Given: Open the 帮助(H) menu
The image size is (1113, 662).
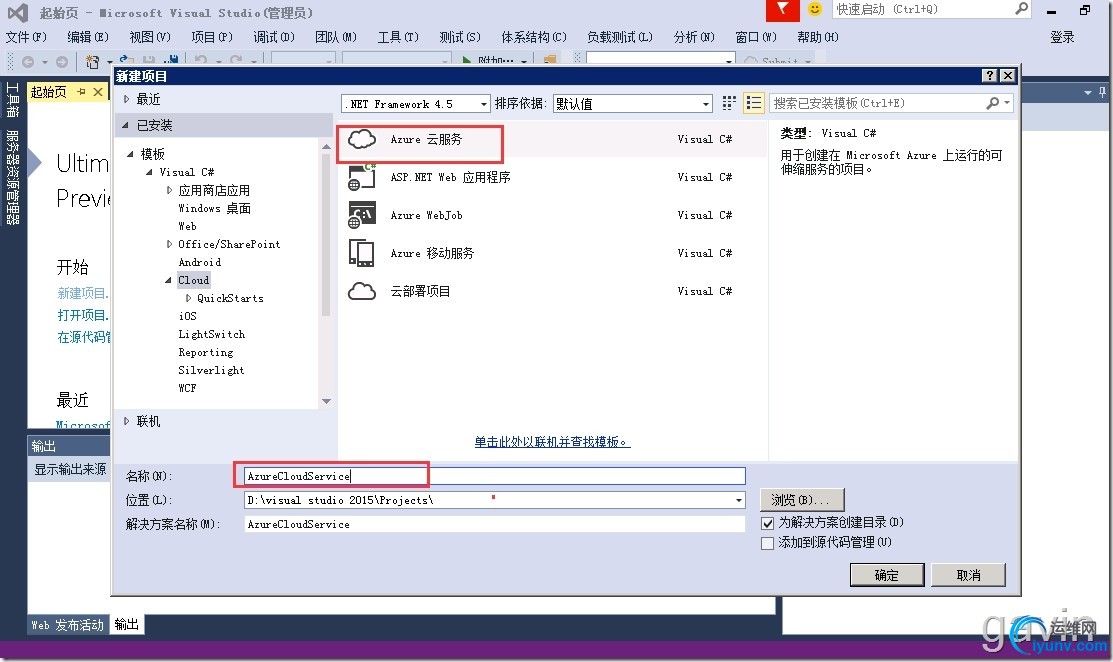Looking at the screenshot, I should tap(818, 37).
